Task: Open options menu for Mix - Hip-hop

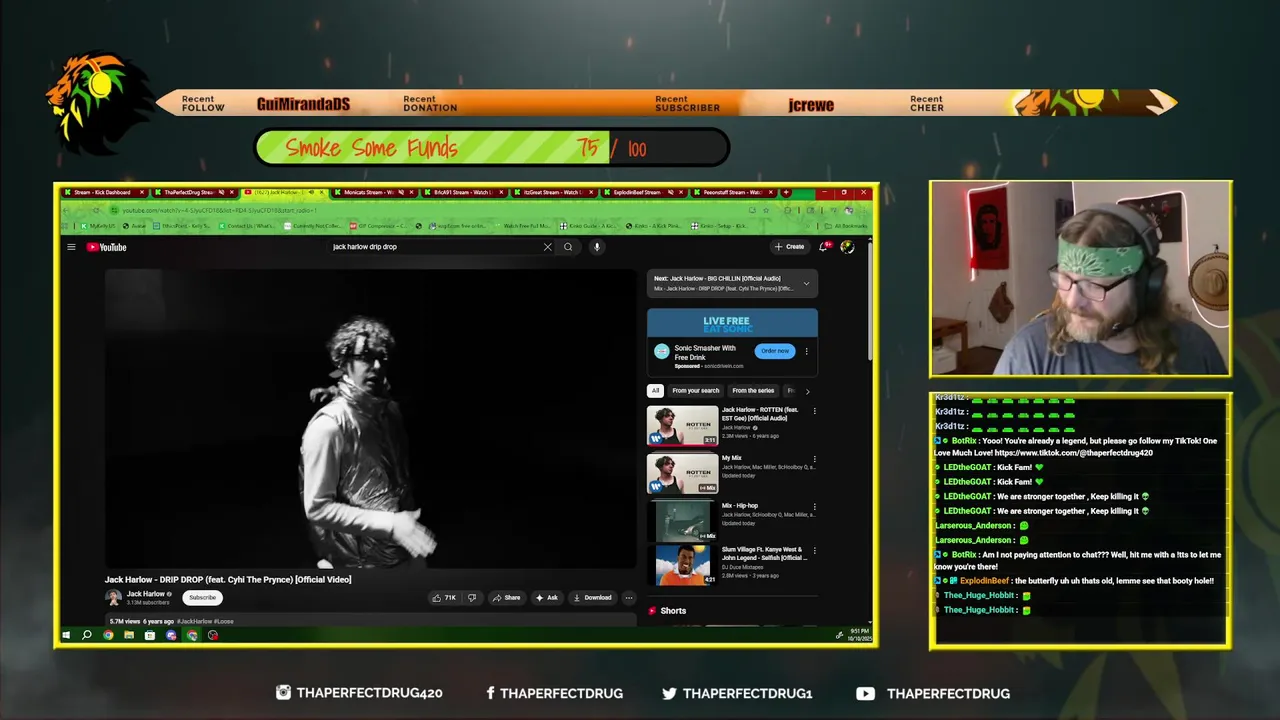Action: click(x=814, y=507)
